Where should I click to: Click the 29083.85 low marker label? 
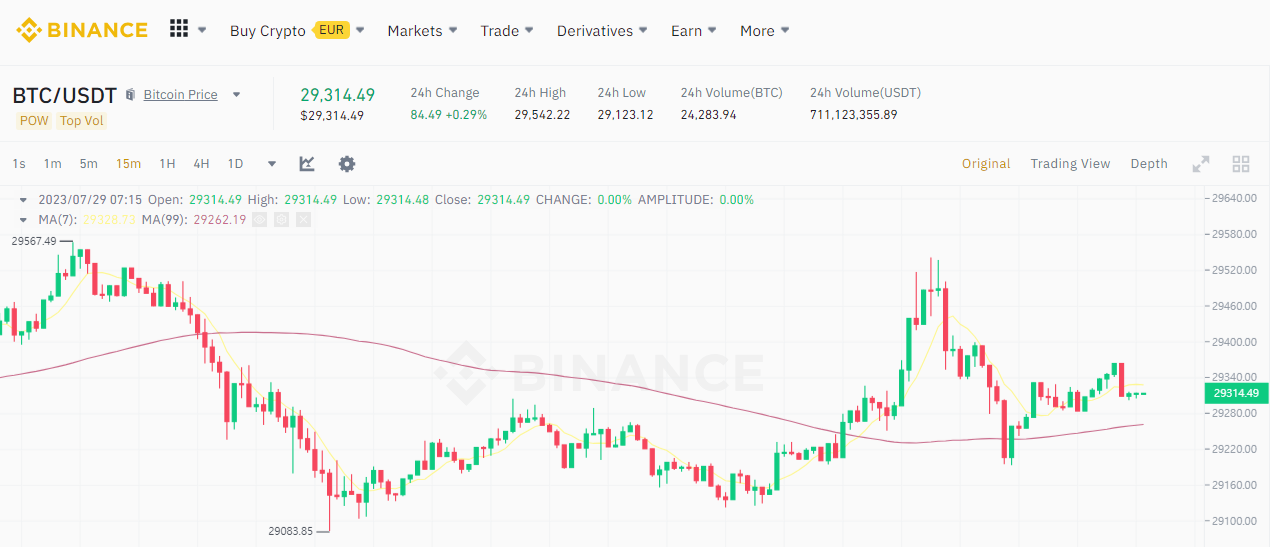tap(290, 531)
